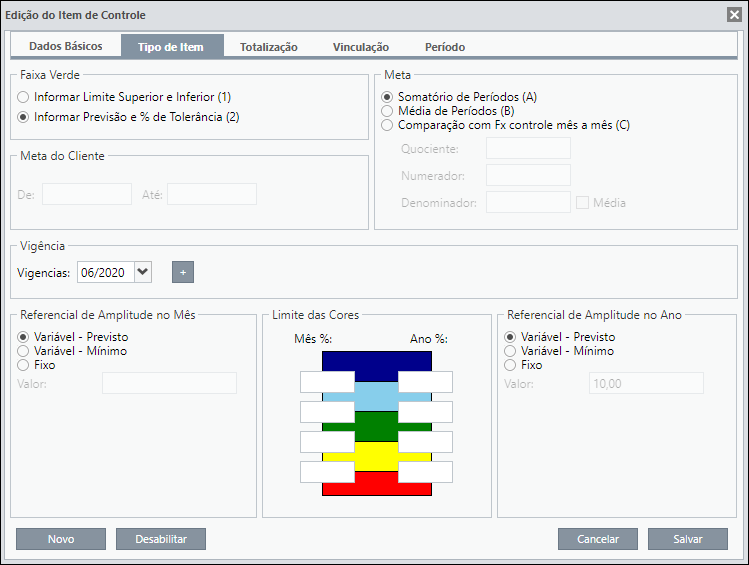Image resolution: width=749 pixels, height=565 pixels.
Task: Open the Totalização tab
Action: tap(269, 47)
